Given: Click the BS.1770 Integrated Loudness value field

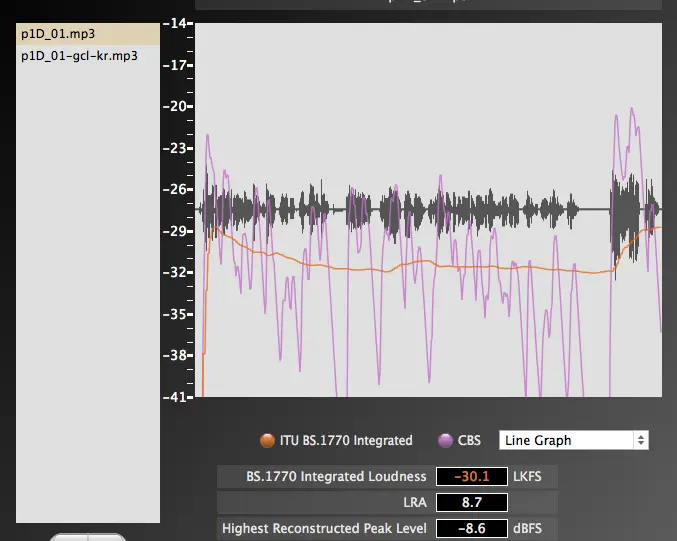Looking at the screenshot, I should point(465,477).
